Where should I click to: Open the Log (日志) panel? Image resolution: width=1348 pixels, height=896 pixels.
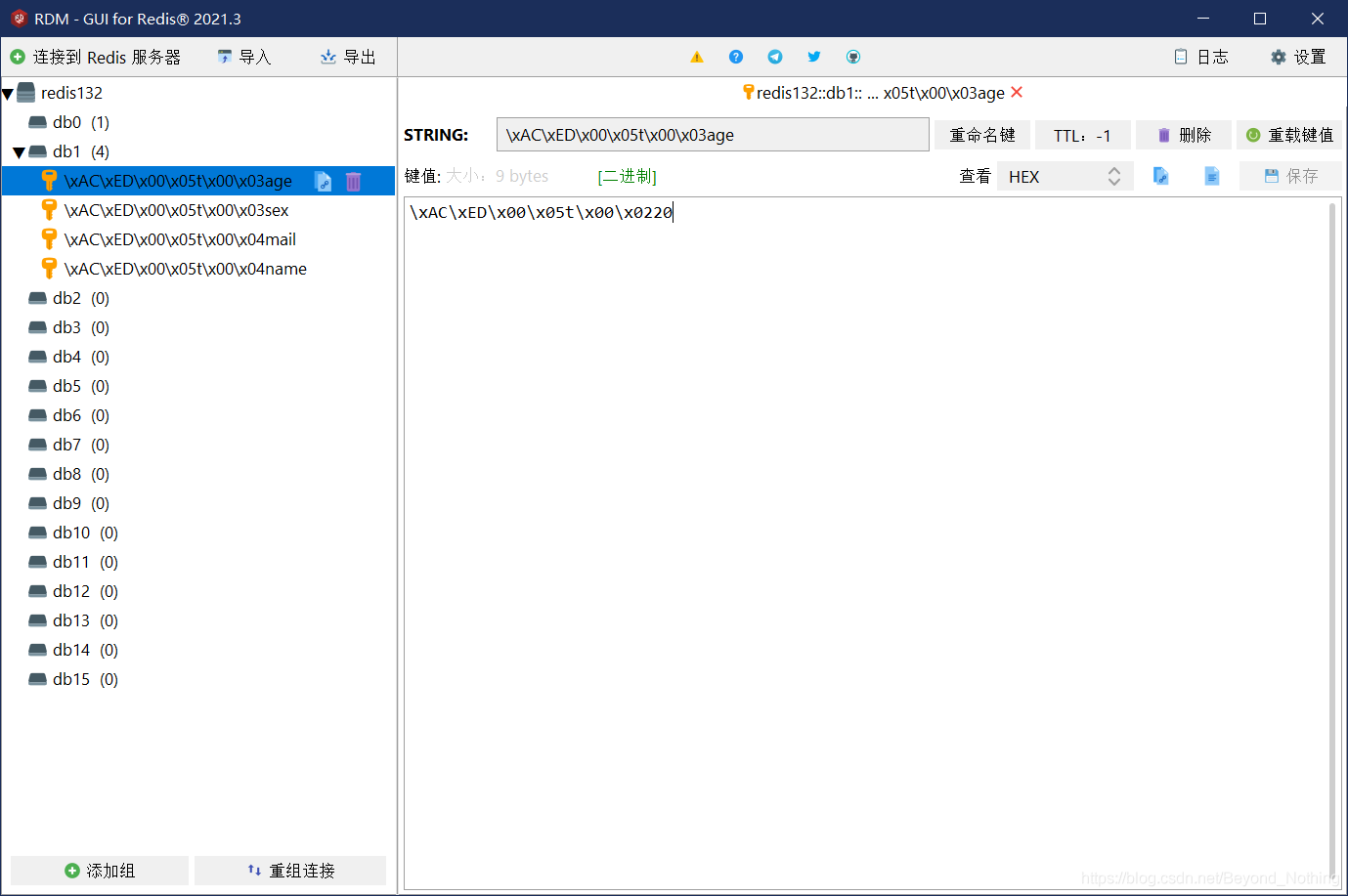pos(1201,57)
